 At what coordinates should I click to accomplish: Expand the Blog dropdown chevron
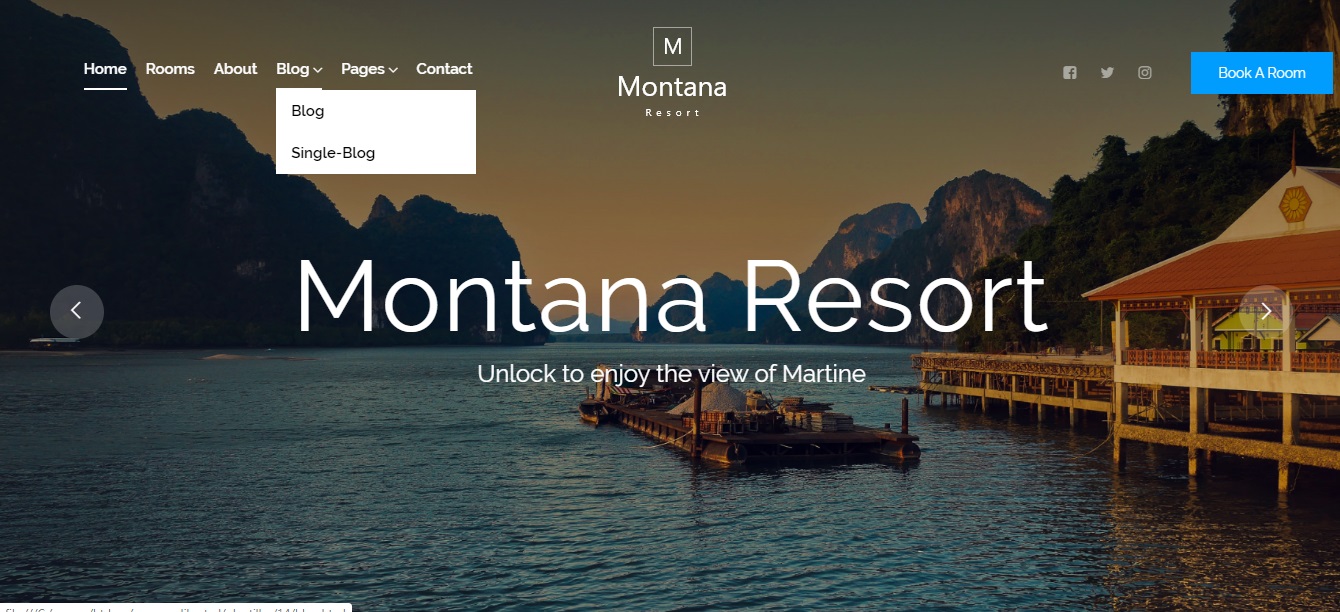[317, 70]
